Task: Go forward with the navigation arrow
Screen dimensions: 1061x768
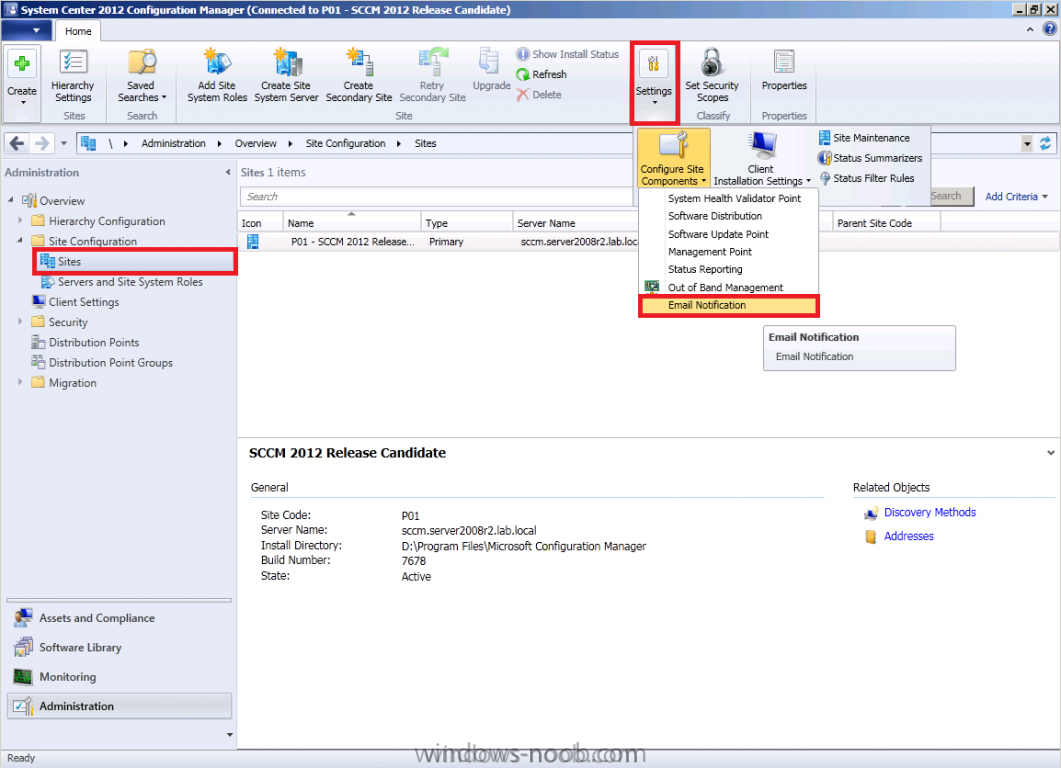Action: [x=42, y=143]
